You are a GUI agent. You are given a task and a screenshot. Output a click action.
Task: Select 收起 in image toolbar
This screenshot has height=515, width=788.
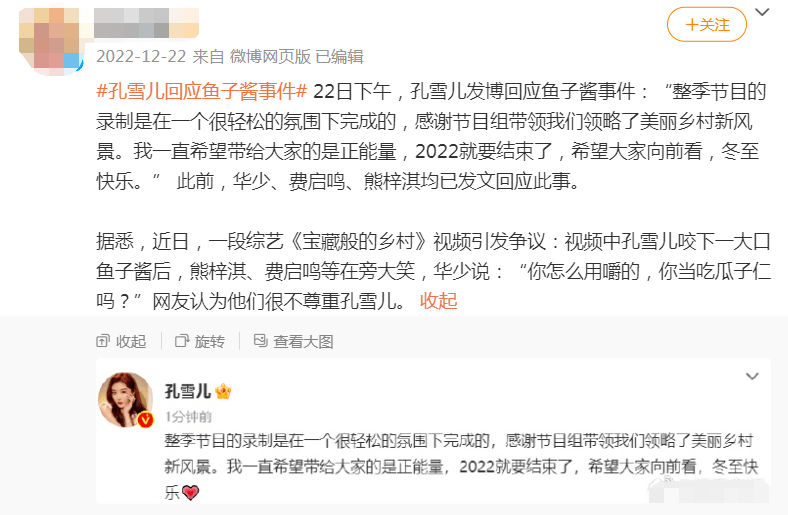(x=131, y=342)
